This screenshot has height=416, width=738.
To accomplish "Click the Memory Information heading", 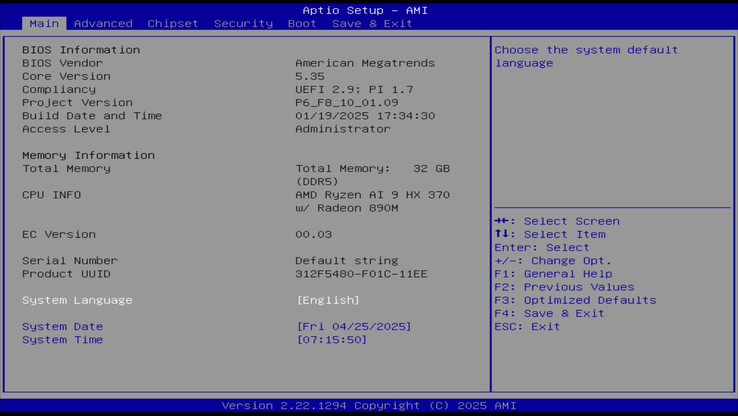I will 88,155.
